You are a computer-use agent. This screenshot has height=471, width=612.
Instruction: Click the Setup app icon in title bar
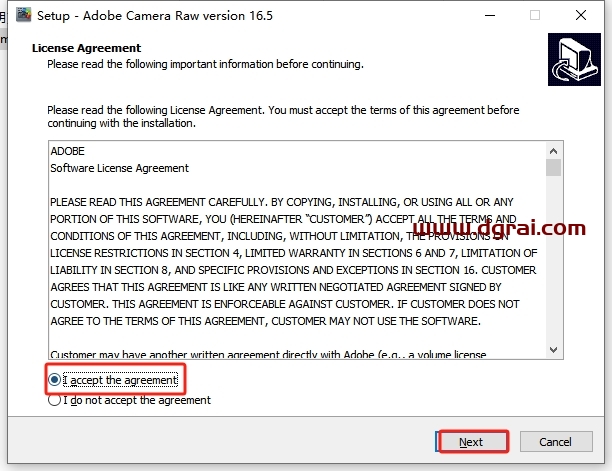click(23, 15)
